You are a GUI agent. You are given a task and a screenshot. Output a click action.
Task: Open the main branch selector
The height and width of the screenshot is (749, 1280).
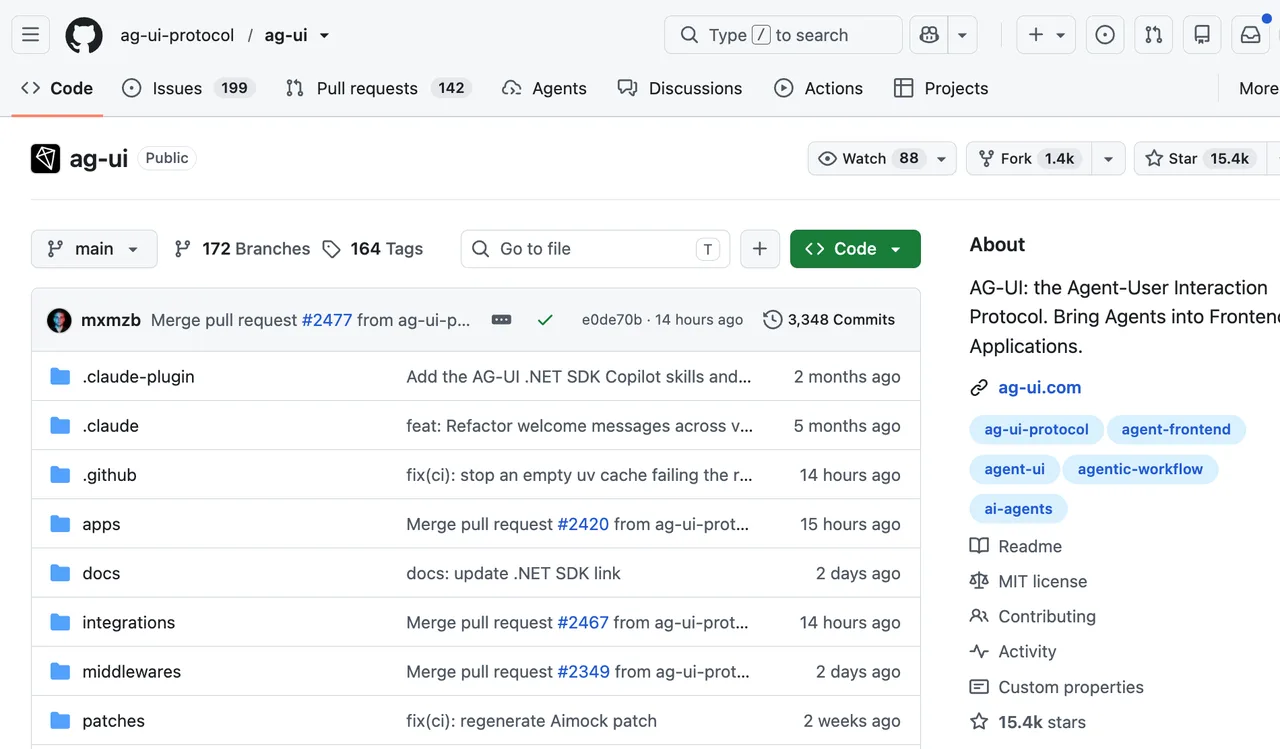click(x=94, y=249)
